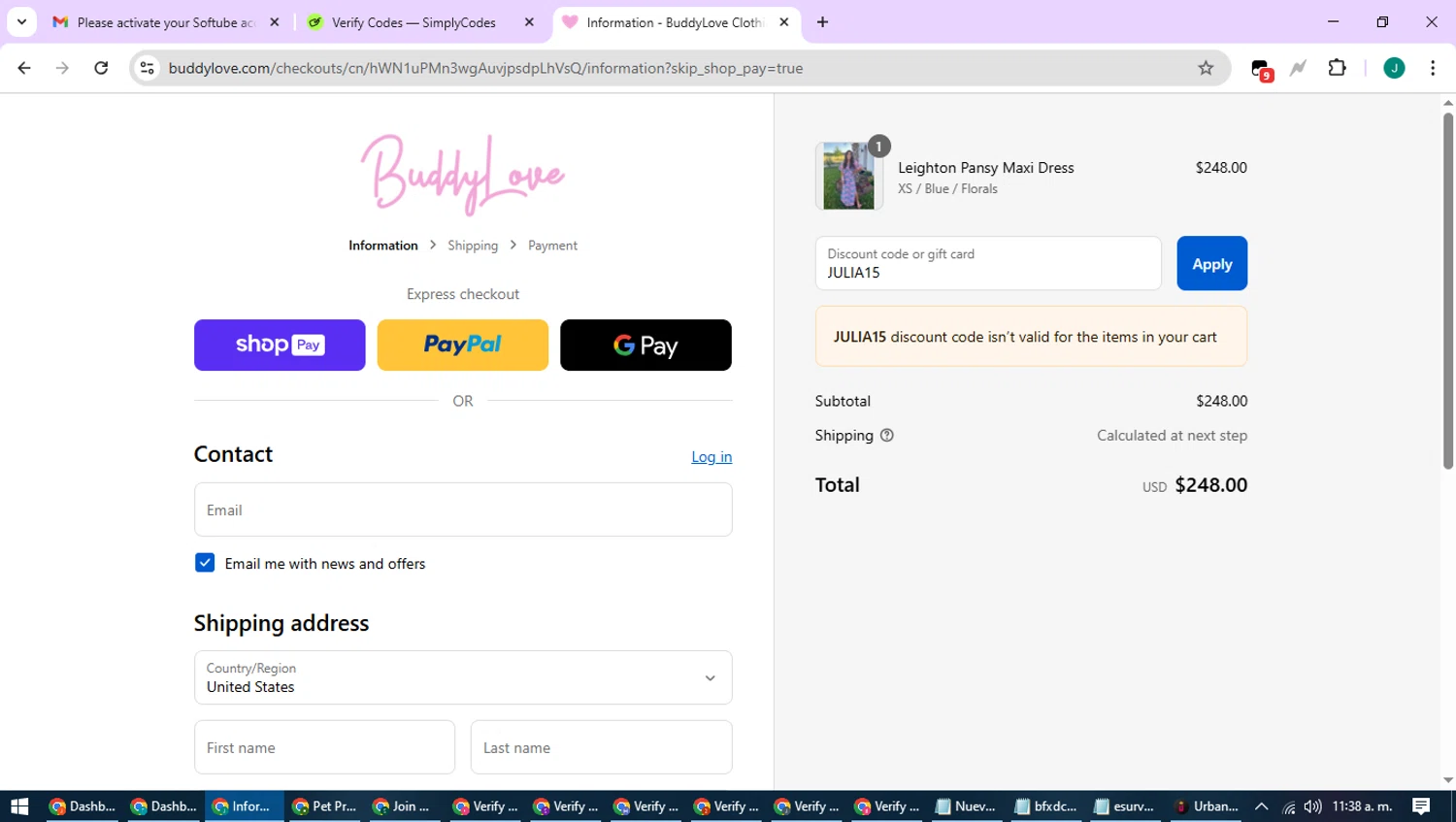Close the BuddyLove Information tab
The image size is (1456, 822).
pyautogui.click(x=784, y=22)
